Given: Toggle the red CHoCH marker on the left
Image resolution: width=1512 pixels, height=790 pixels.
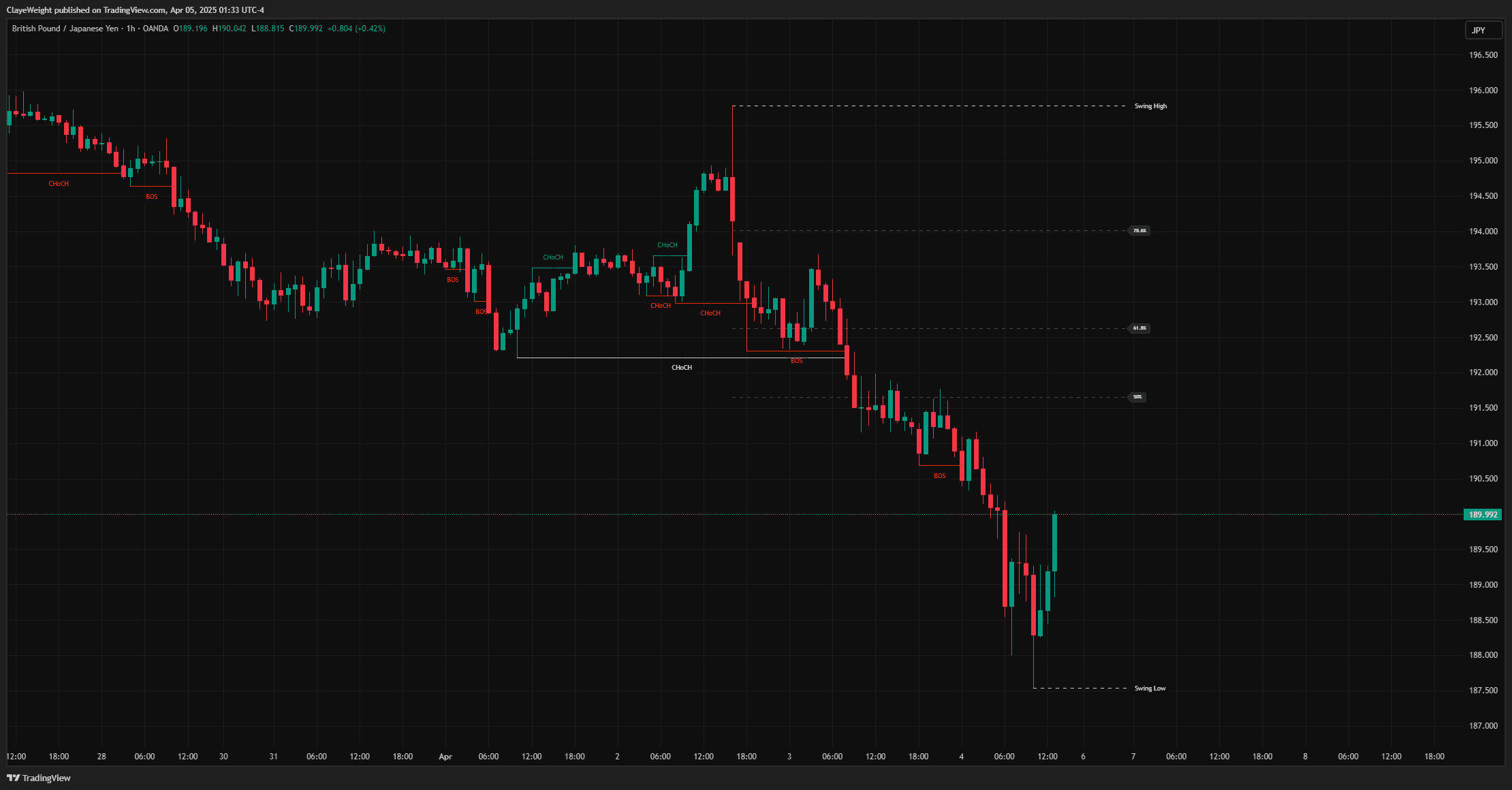Looking at the screenshot, I should (x=58, y=183).
